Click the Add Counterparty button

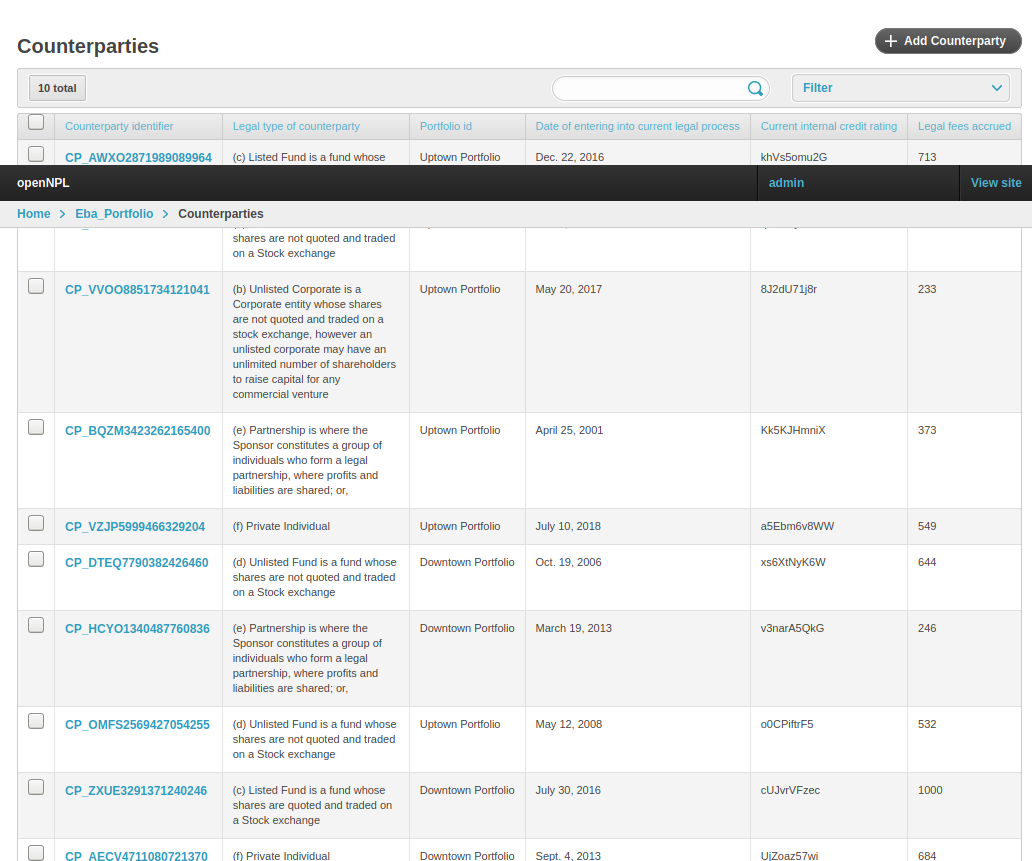point(947,41)
